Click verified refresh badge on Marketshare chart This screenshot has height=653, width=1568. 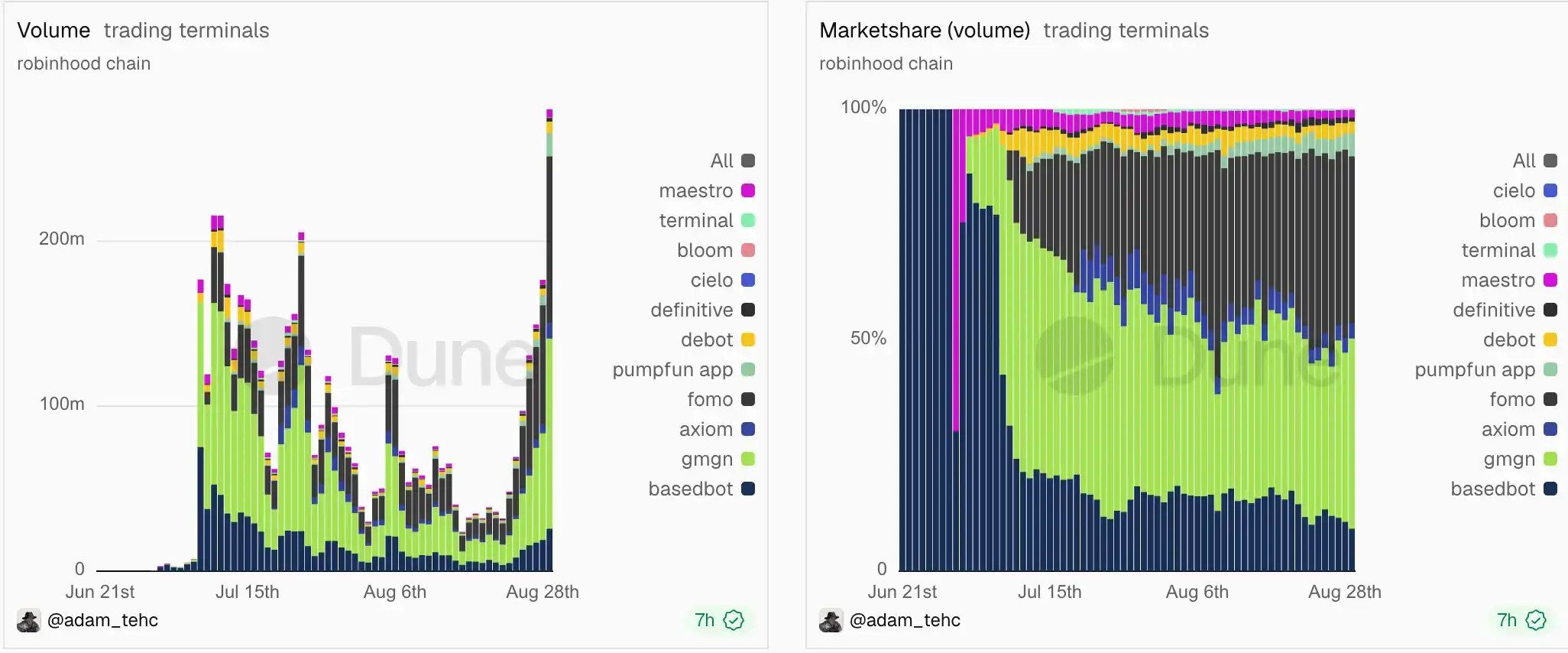pos(1536,620)
